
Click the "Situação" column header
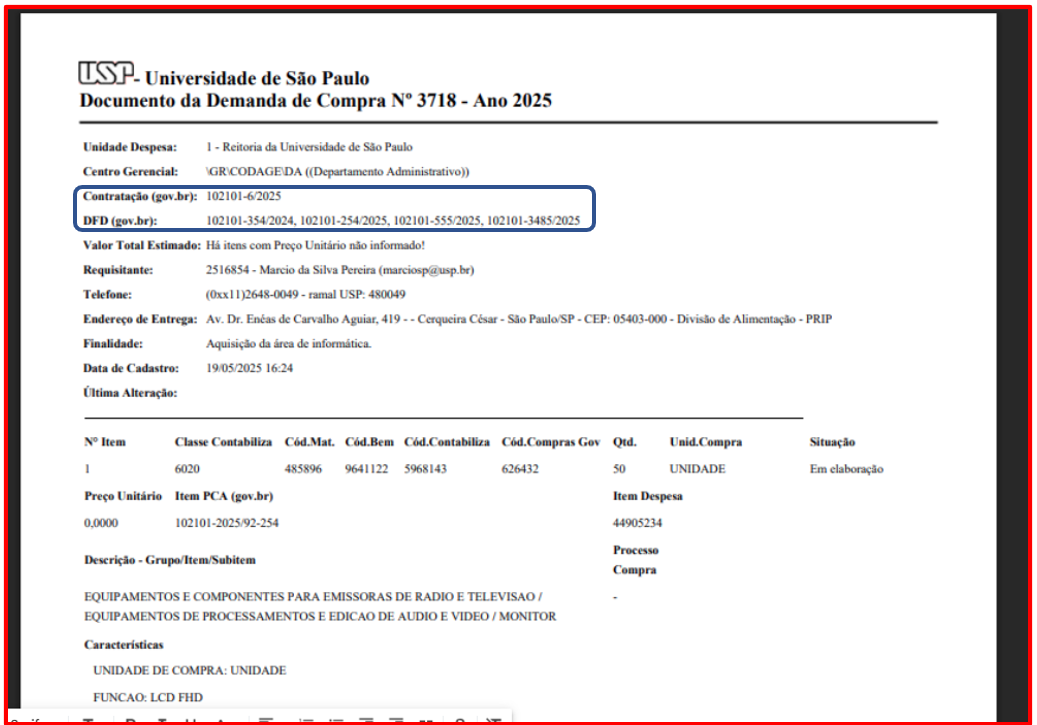point(832,442)
